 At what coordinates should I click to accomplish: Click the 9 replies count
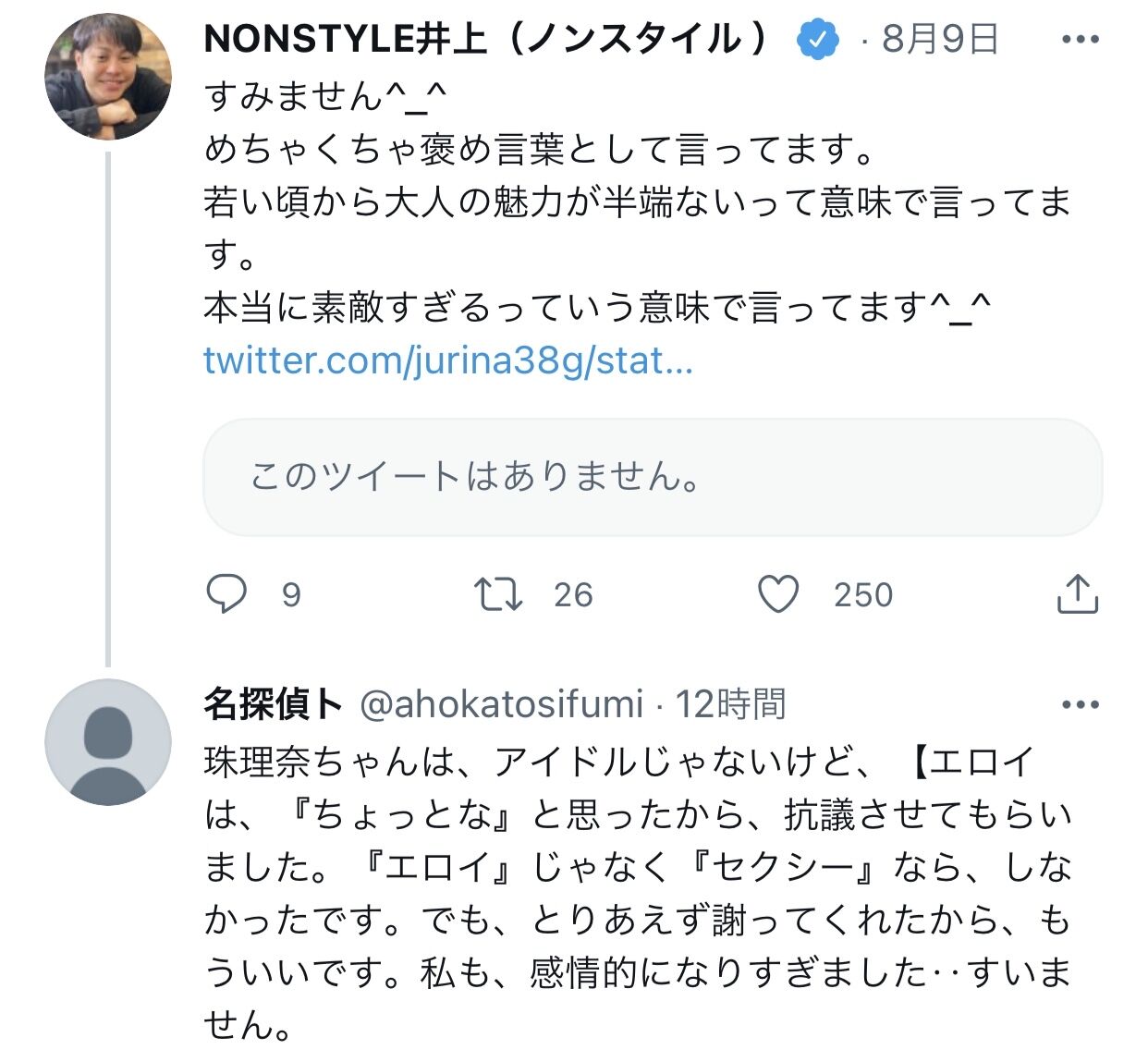291,594
